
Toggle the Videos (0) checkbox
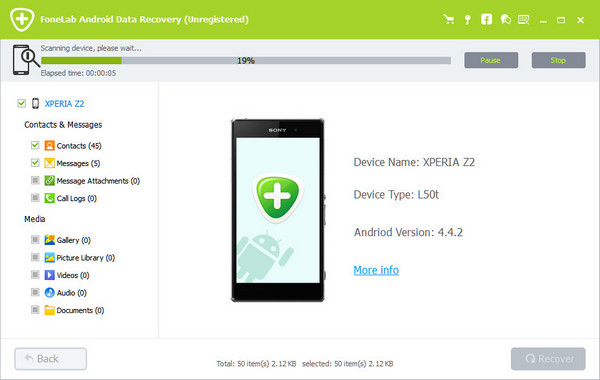point(35,274)
